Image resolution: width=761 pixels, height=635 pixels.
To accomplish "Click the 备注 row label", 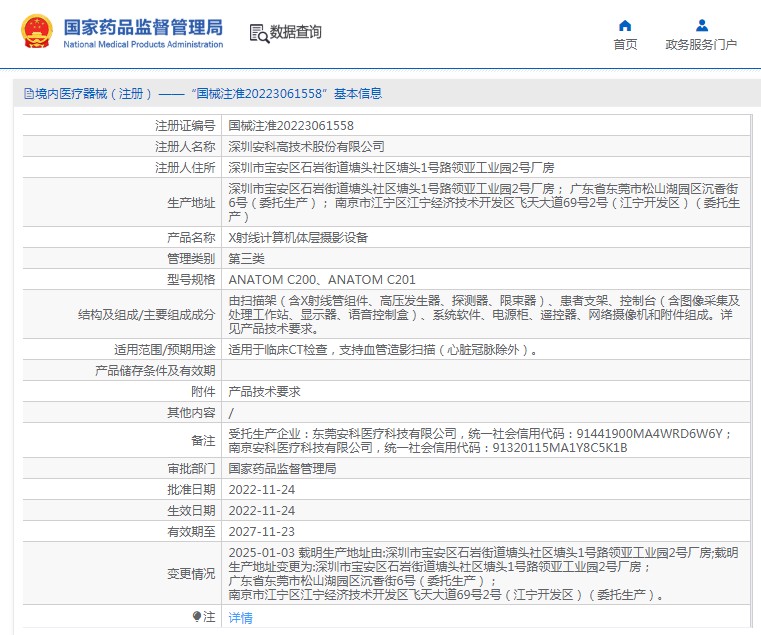I will pos(203,440).
